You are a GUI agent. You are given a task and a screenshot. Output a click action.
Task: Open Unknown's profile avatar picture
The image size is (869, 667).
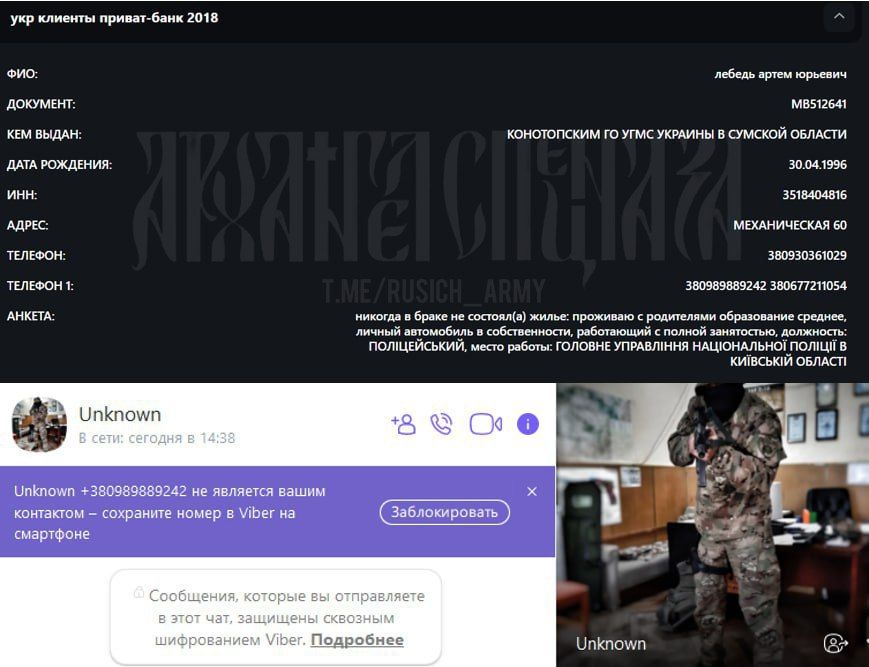point(38,424)
